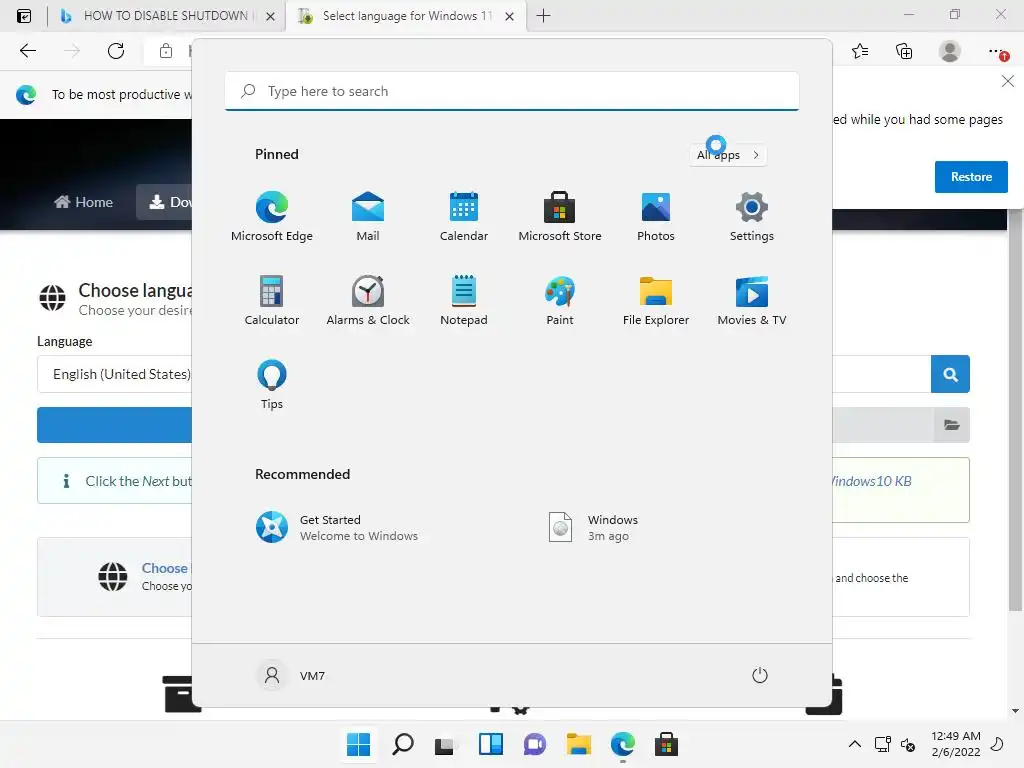
Task: Open the Paint app
Action: click(560, 300)
